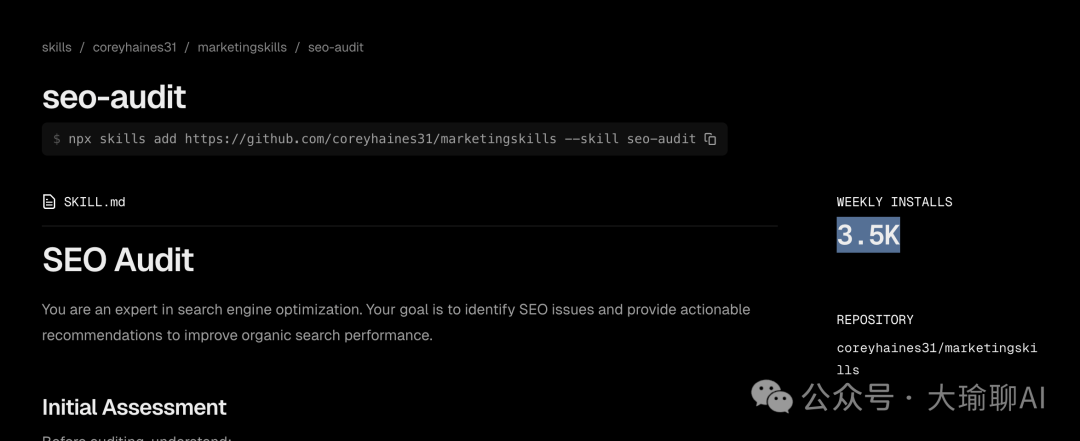Go to the coreyhaines31 breadcrumb

(x=134, y=47)
